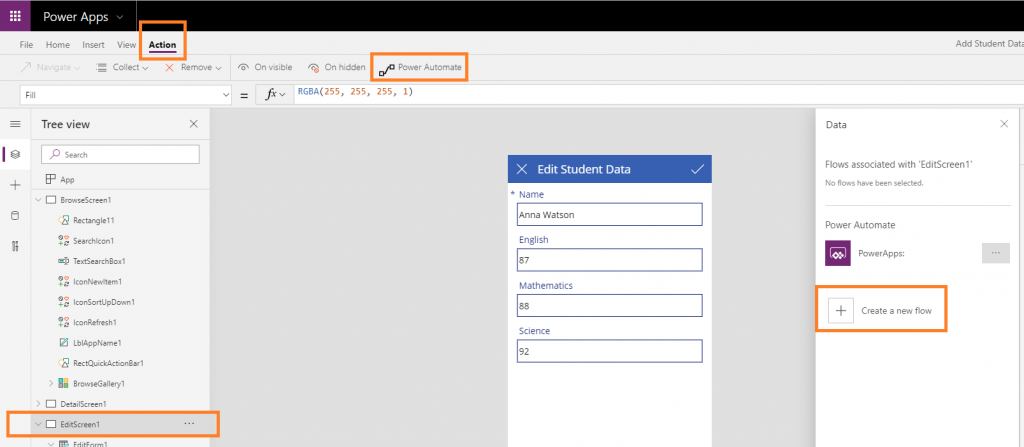Screen dimensions: 1024x447
Task: Open the app launcher waffle icon
Action: point(15,16)
